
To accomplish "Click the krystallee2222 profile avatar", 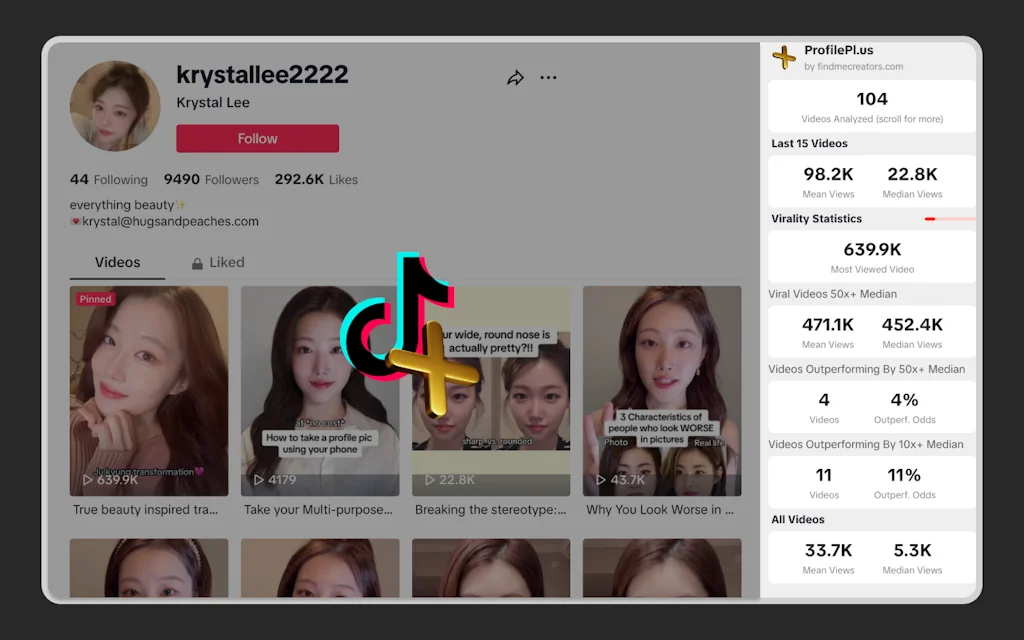I will tap(114, 104).
